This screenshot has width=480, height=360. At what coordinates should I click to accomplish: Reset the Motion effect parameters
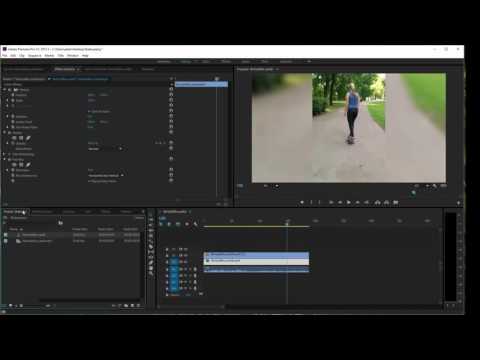pos(171,90)
